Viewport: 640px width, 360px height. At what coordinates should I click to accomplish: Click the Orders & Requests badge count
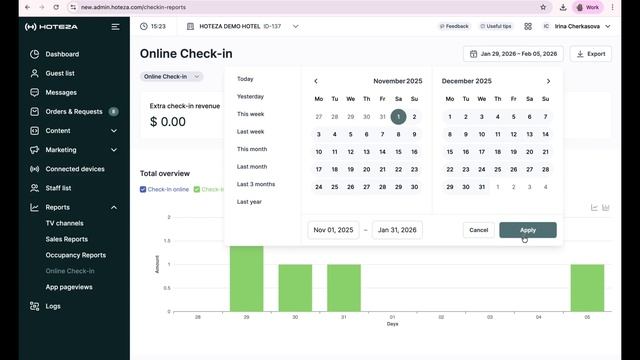tap(113, 111)
